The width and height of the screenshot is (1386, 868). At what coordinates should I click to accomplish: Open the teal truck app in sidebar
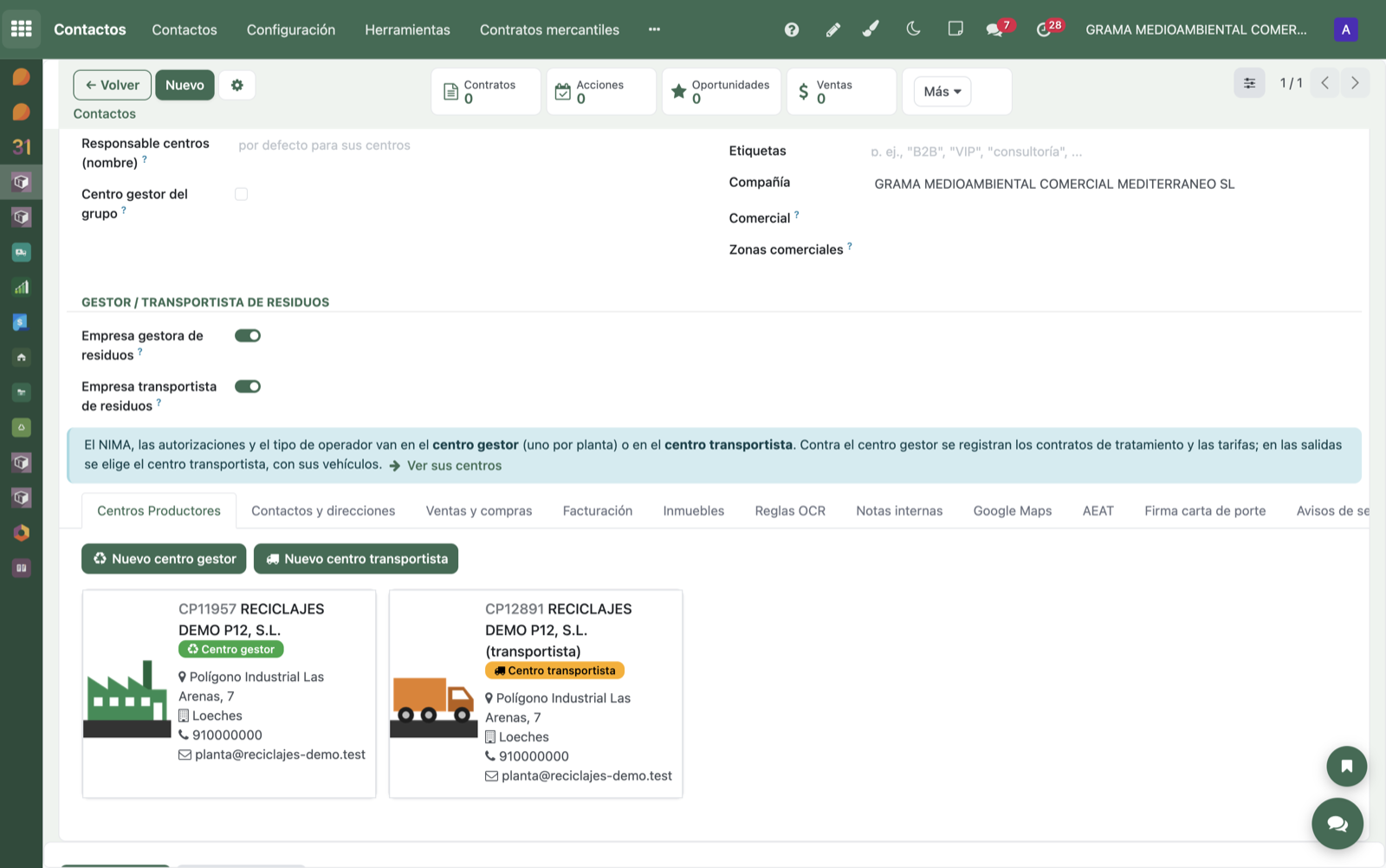point(22,252)
